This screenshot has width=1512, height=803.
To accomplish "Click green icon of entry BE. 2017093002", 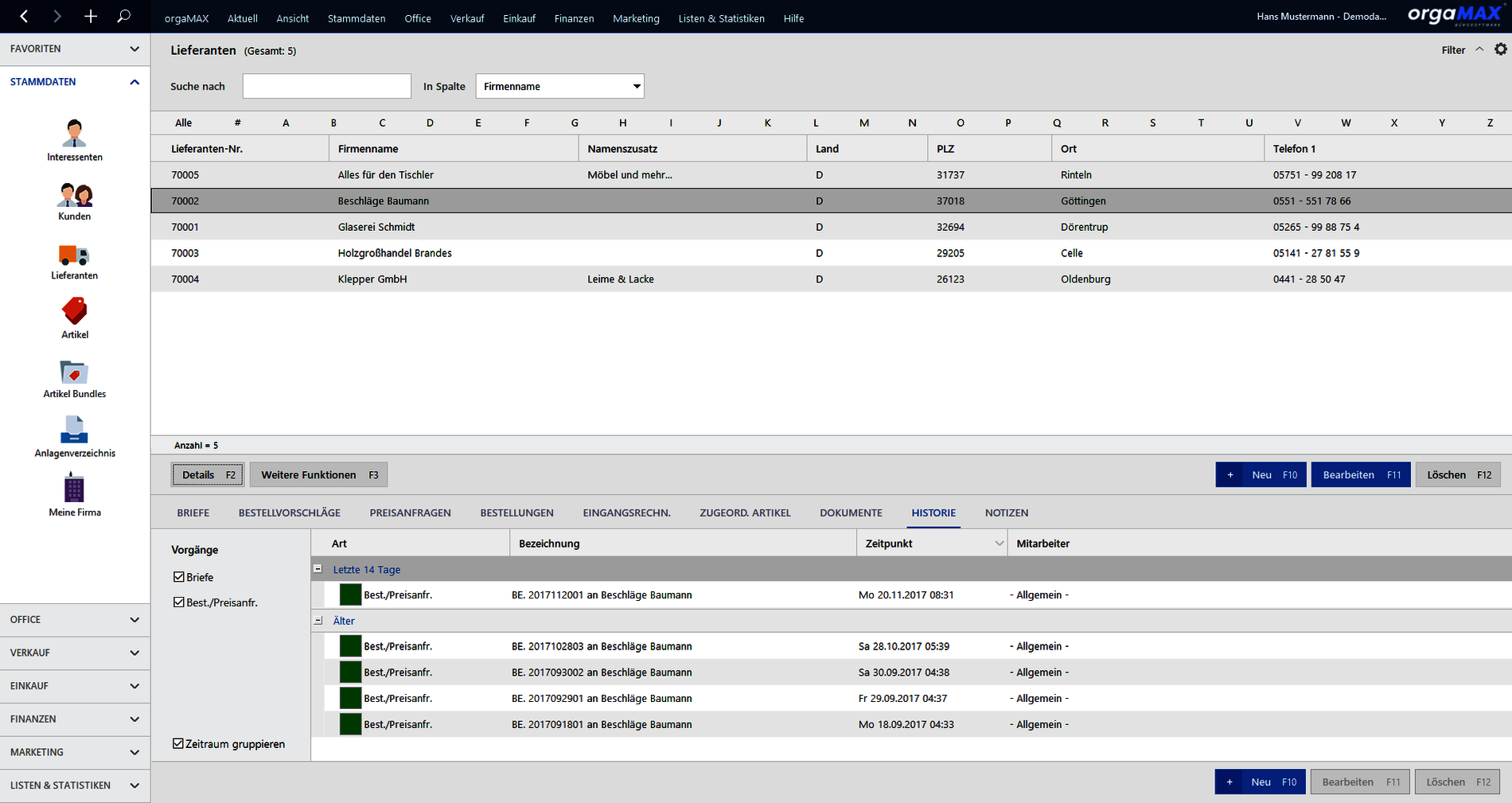I will click(x=350, y=672).
